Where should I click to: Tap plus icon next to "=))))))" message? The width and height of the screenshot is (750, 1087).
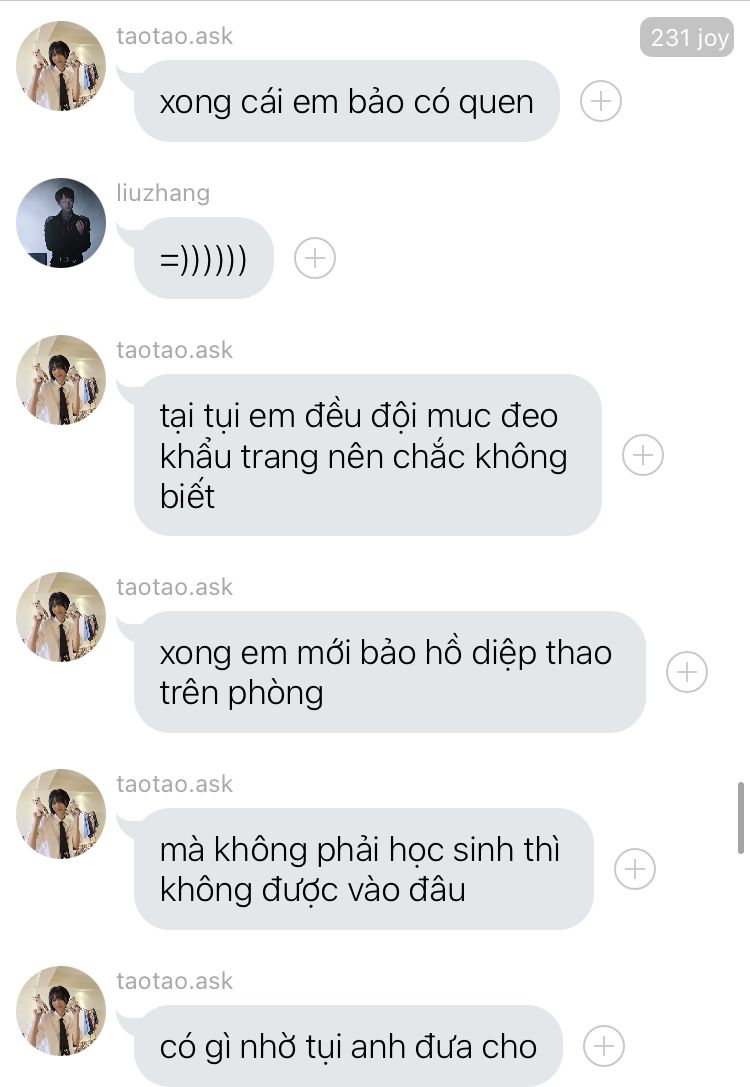[315, 259]
